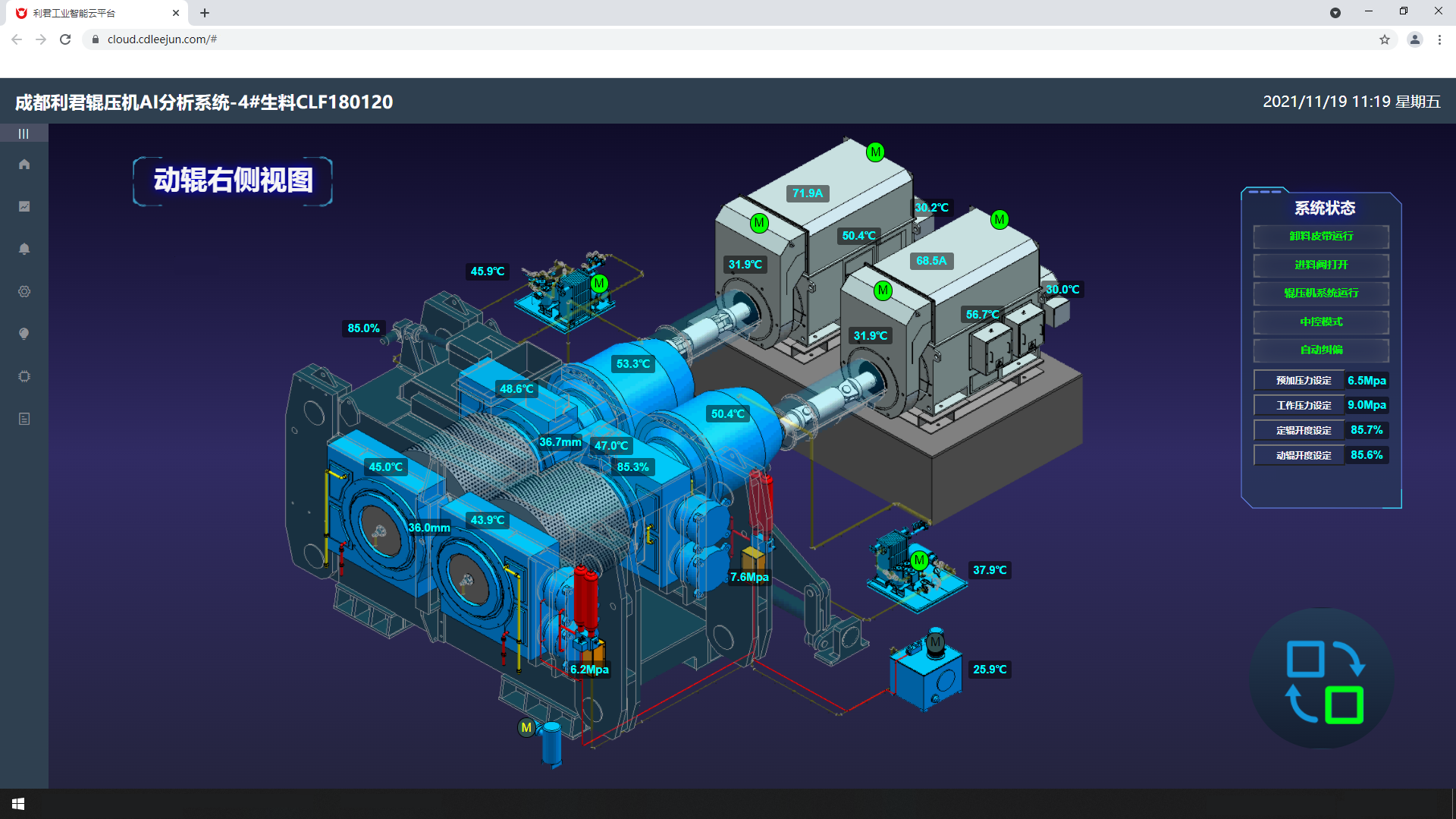1456x819 pixels.
Task: Open the trend chart sidebar icon
Action: coord(24,206)
